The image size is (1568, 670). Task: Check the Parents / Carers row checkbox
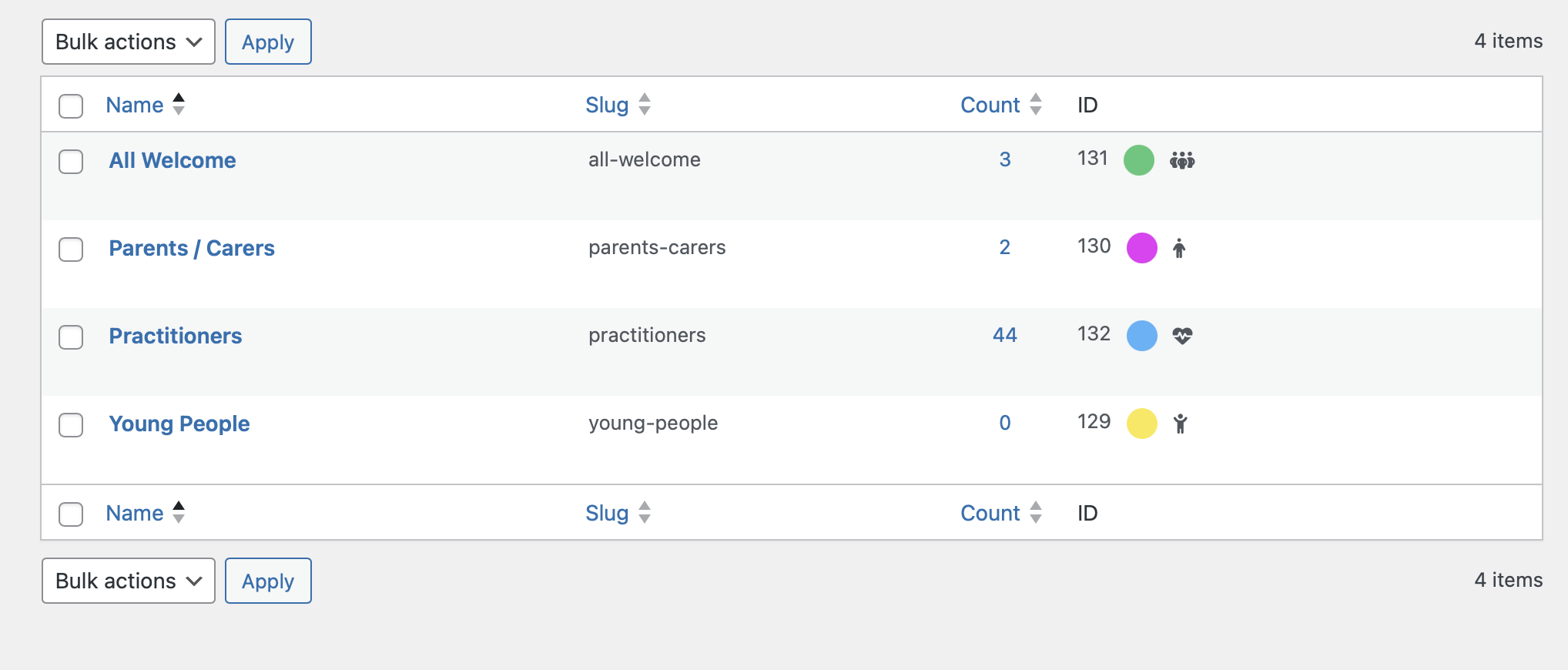pos(71,250)
